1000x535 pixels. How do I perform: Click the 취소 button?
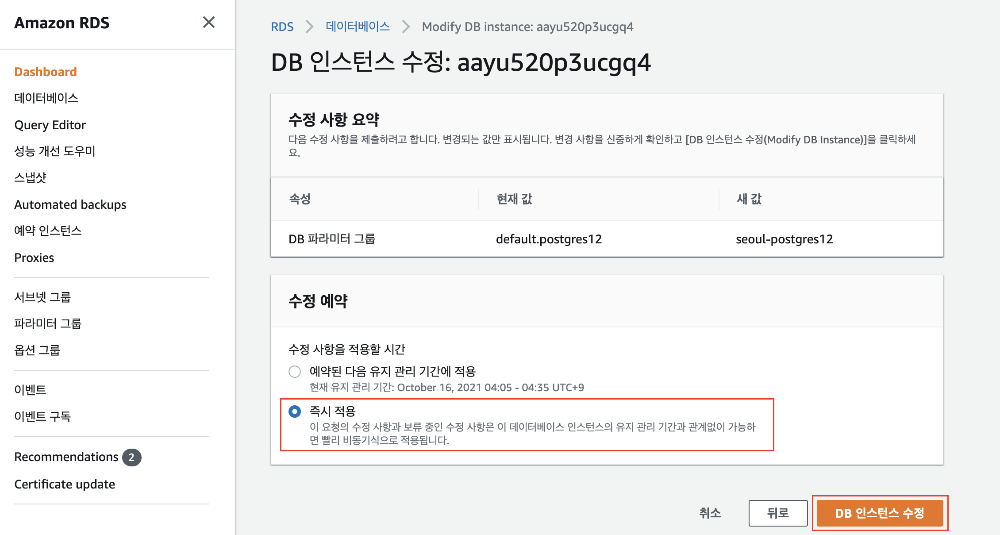click(x=710, y=513)
